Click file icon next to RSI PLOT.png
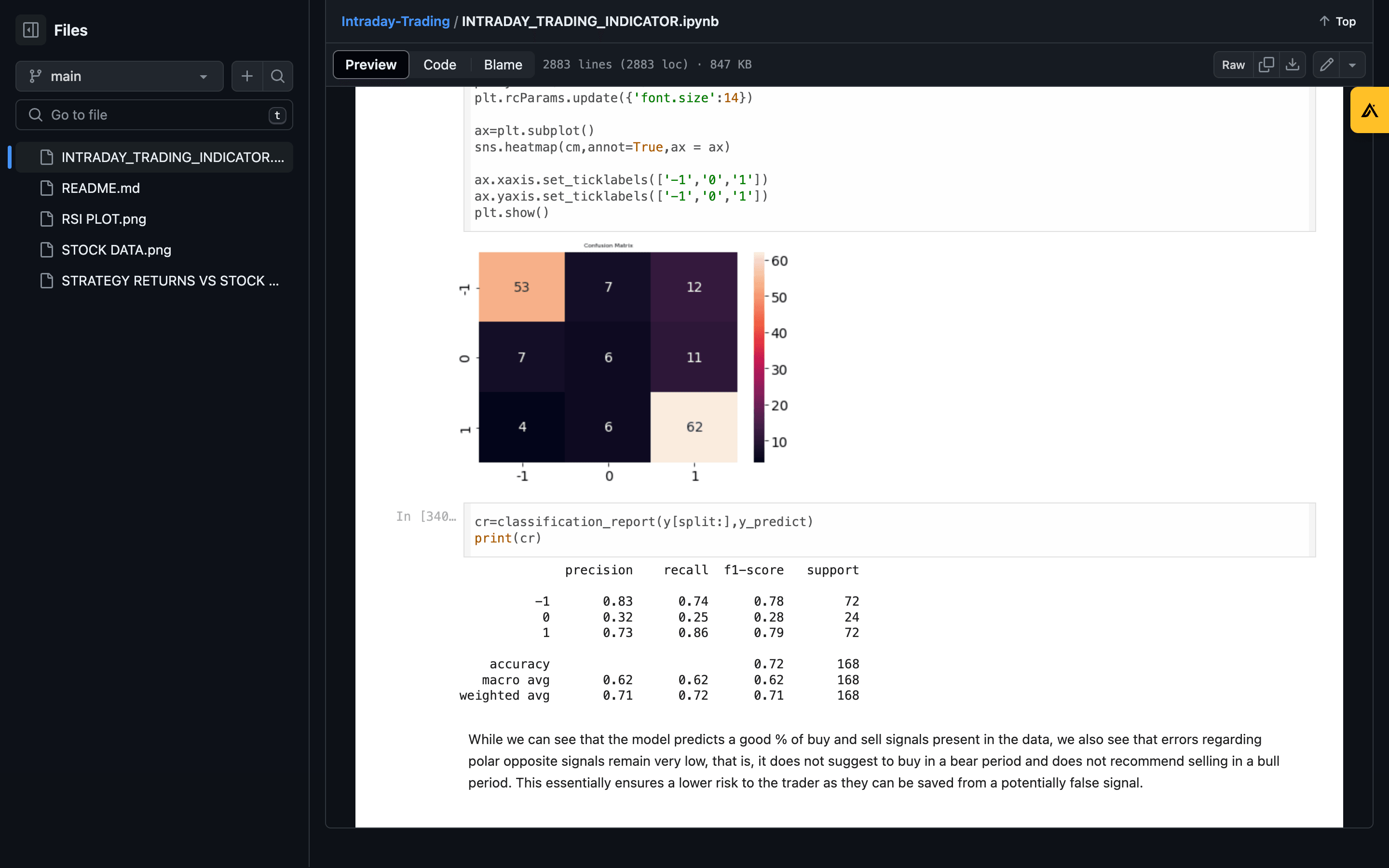 (46, 219)
